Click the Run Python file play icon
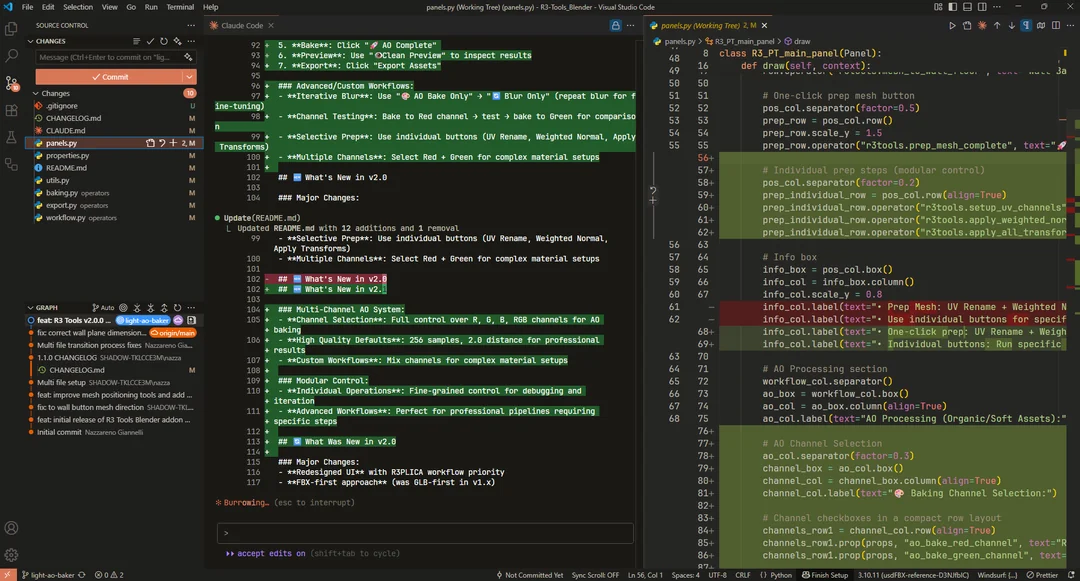Image resolution: width=1080 pixels, height=581 pixels. tap(953, 25)
